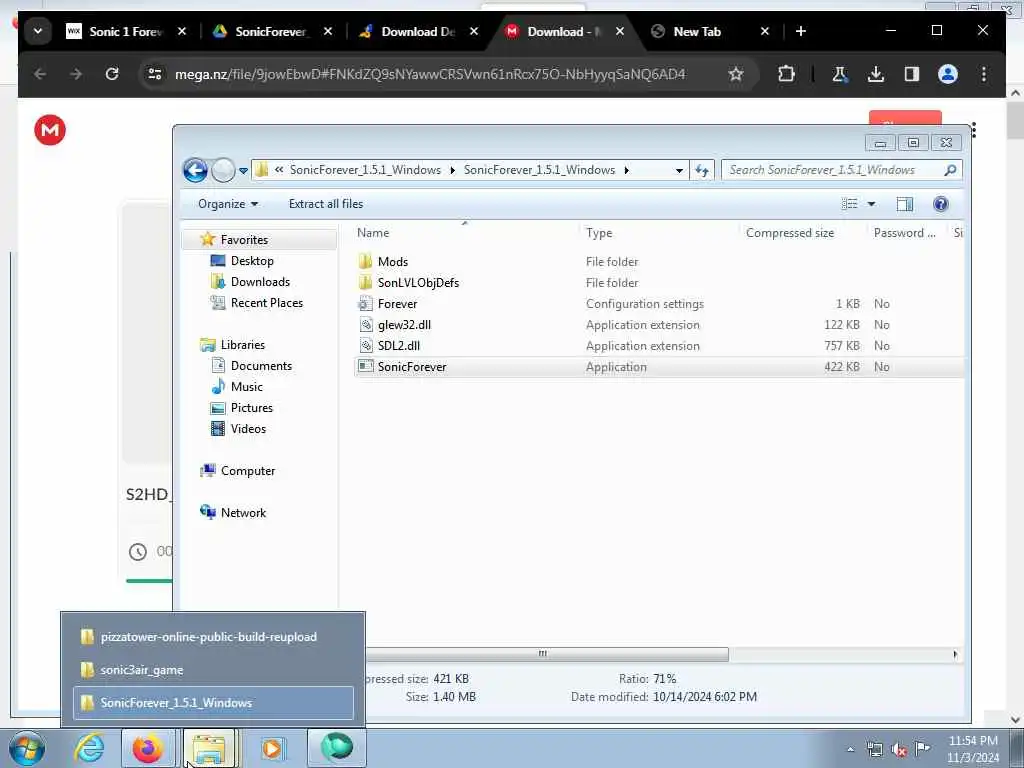Select the Forever configuration settings file
1024x768 pixels.
397,304
